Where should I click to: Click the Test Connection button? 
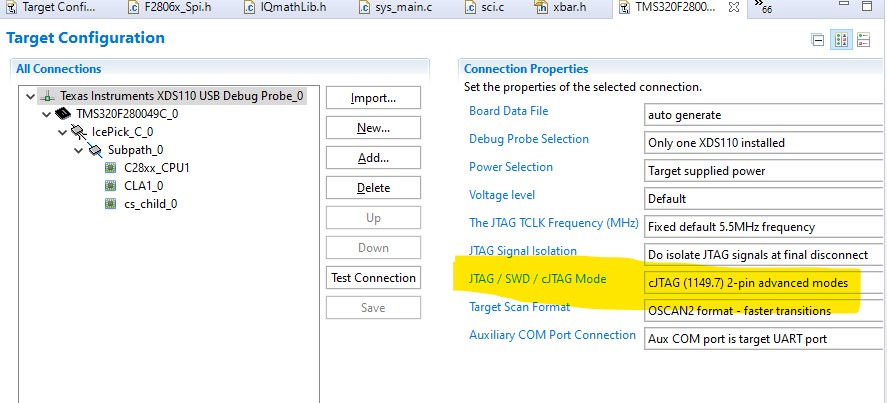click(373, 278)
